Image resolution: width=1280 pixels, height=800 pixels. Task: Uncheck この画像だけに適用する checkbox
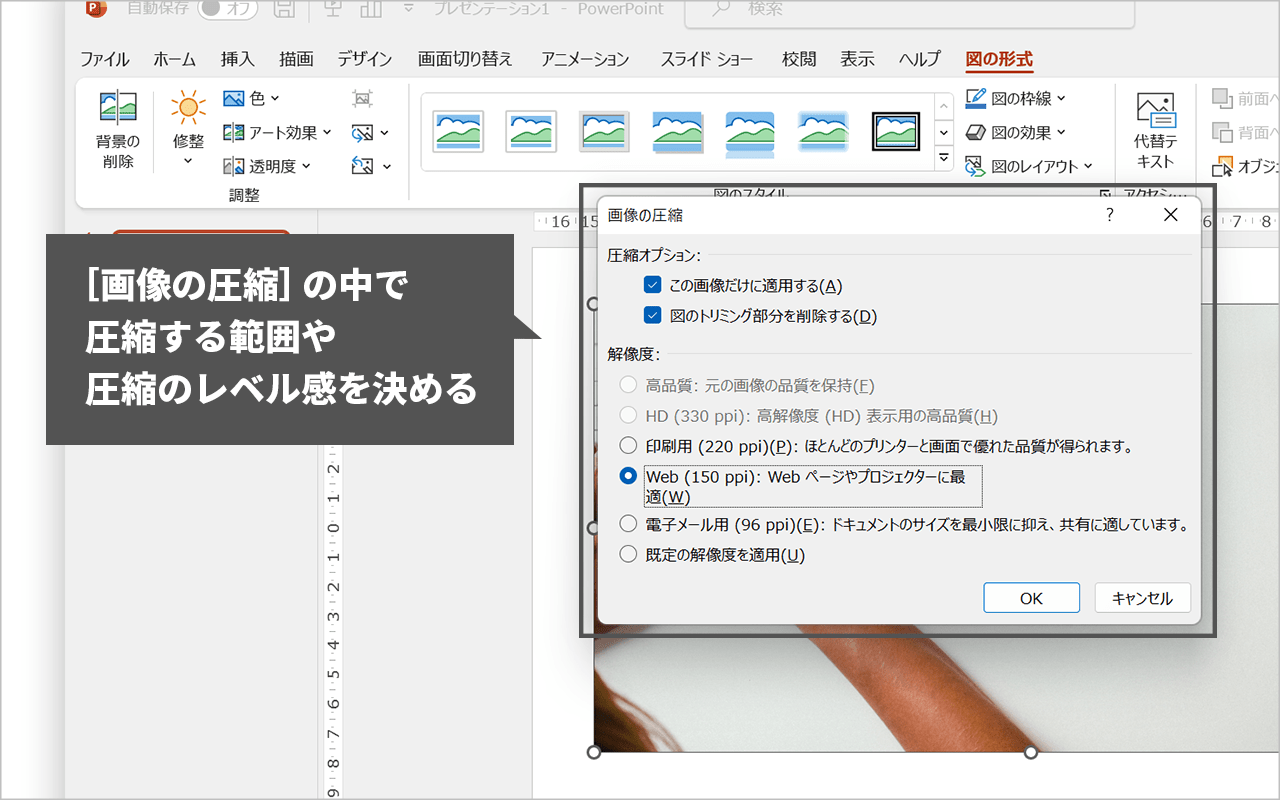(x=653, y=286)
